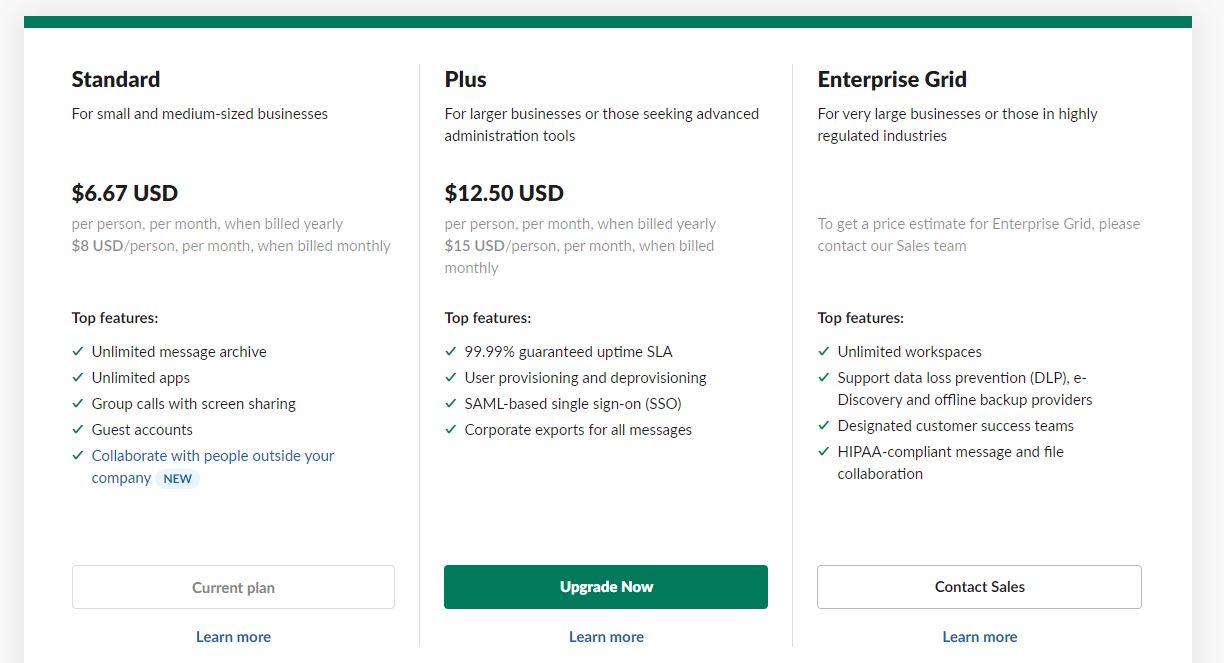Click checkmark beside Unlimited message archive
Screen dimensions: 1224x663
(x=78, y=351)
